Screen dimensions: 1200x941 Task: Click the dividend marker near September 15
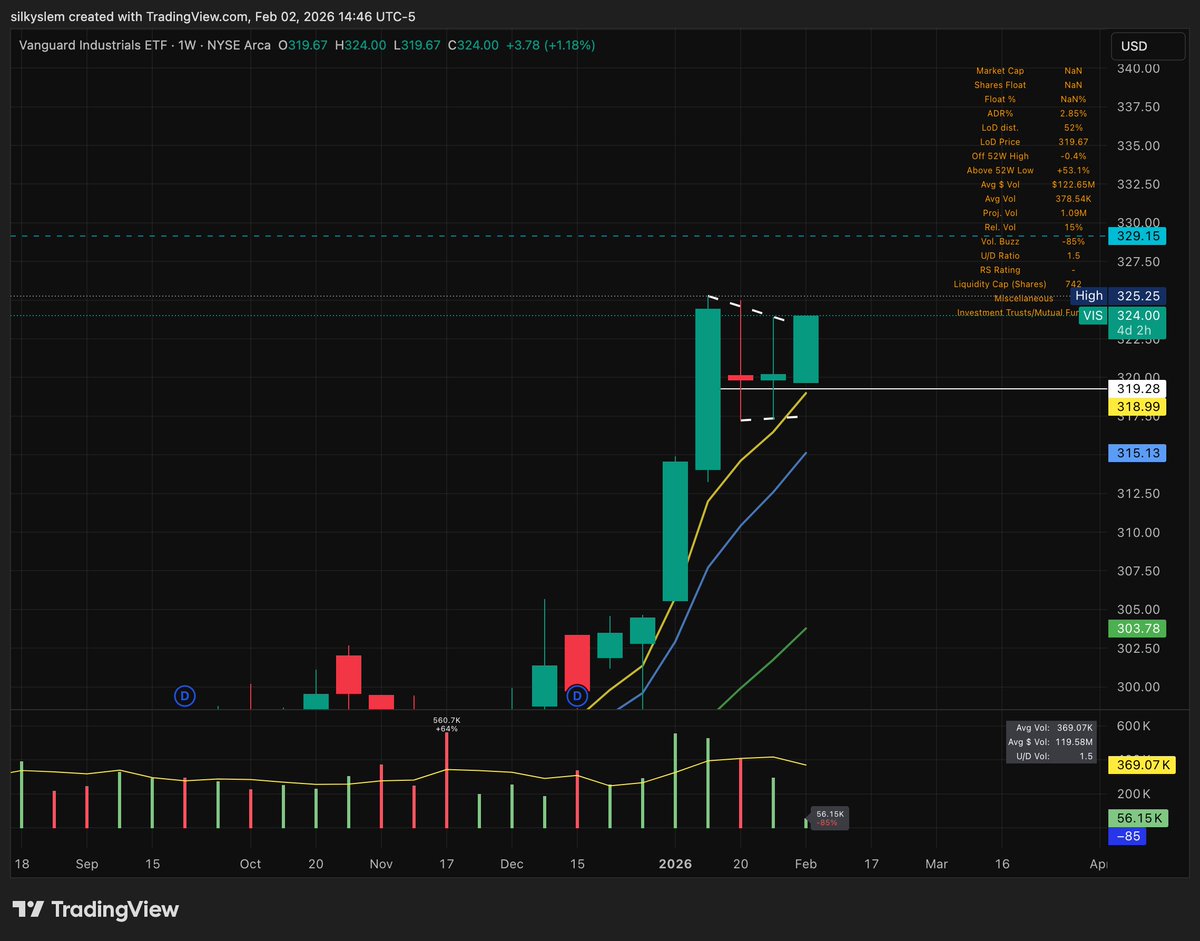[x=184, y=695]
